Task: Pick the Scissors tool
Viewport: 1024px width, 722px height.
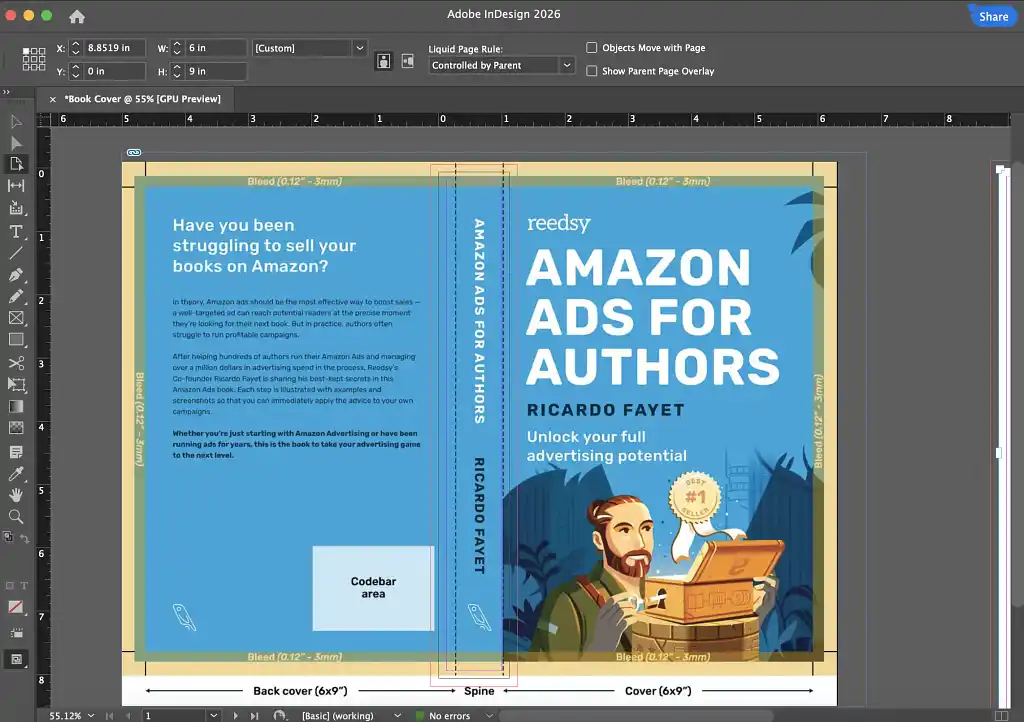Action: click(x=16, y=363)
